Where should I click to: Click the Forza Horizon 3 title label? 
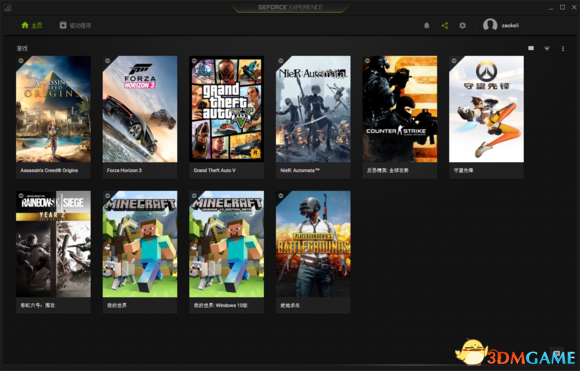point(124,171)
